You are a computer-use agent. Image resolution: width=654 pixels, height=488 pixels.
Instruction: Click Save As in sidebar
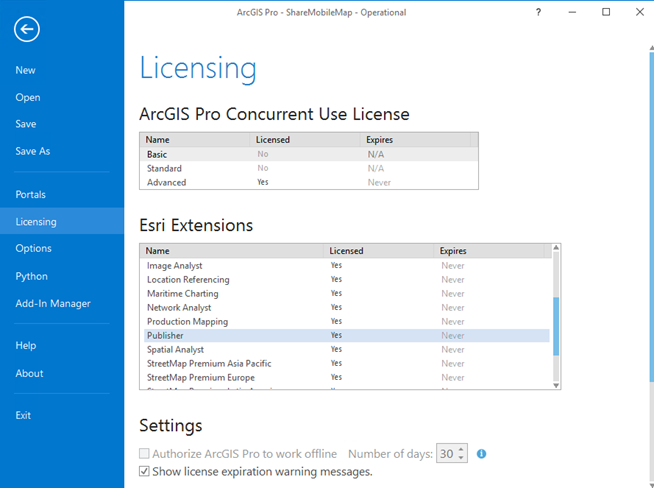tap(32, 151)
